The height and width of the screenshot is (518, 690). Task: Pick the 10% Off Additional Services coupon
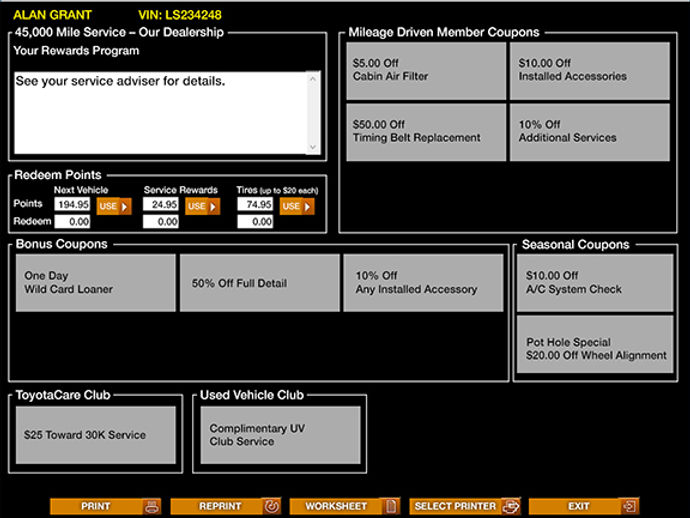590,132
